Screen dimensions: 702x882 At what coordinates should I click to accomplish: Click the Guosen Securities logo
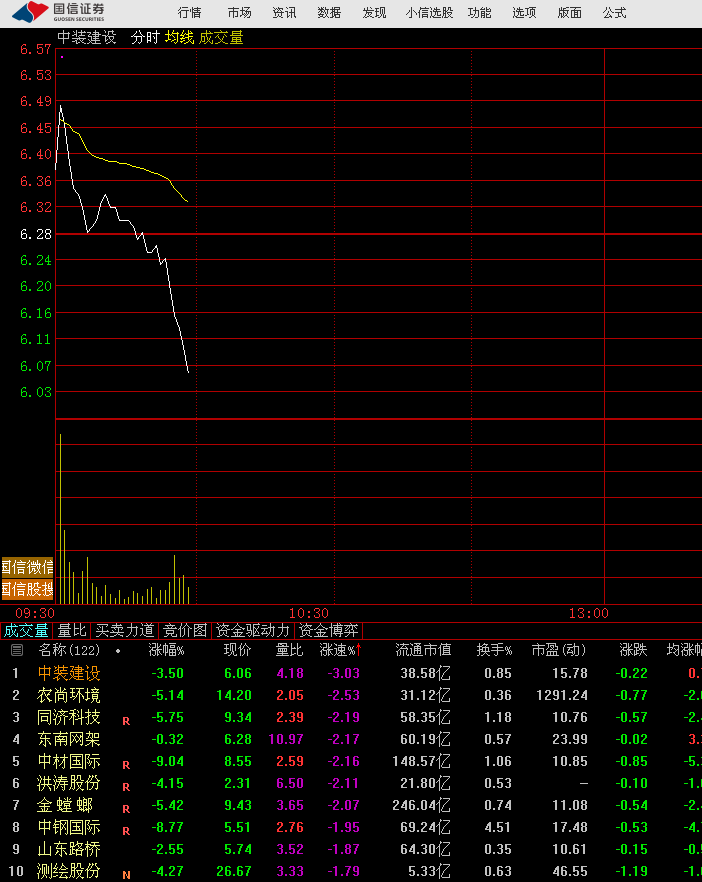pos(59,11)
